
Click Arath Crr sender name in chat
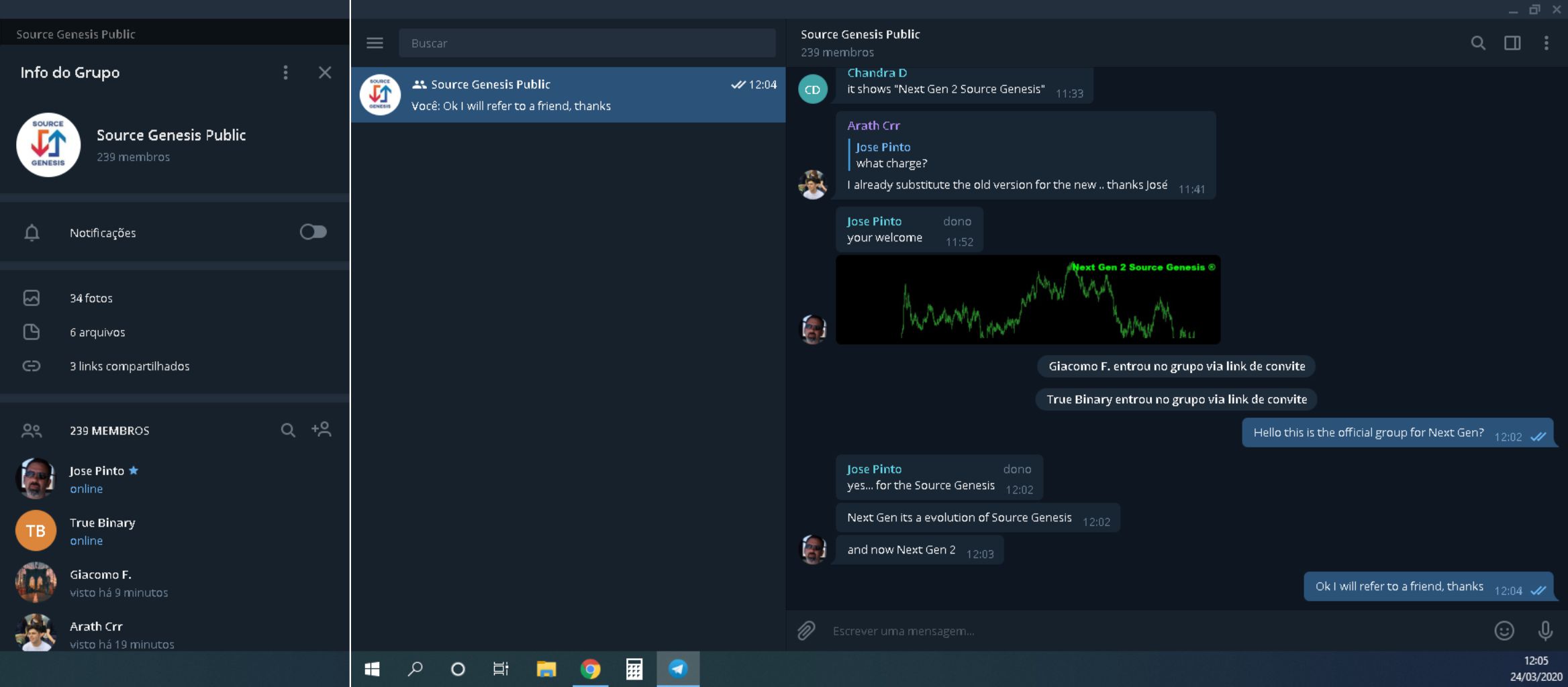point(873,125)
